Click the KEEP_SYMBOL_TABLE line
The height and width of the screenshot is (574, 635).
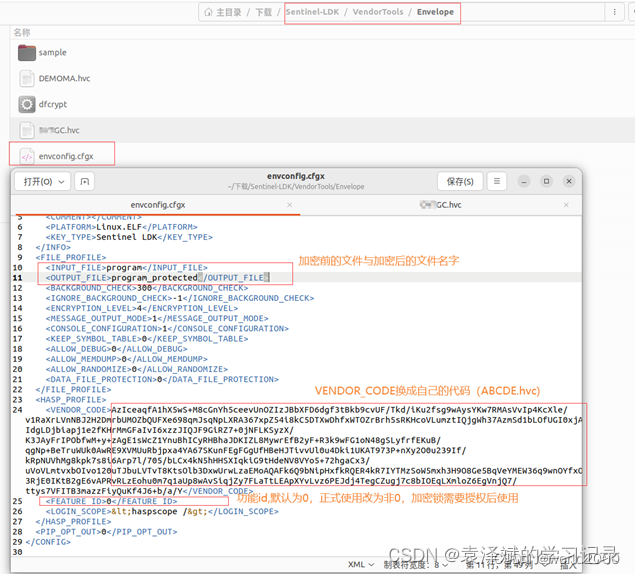click(x=147, y=339)
